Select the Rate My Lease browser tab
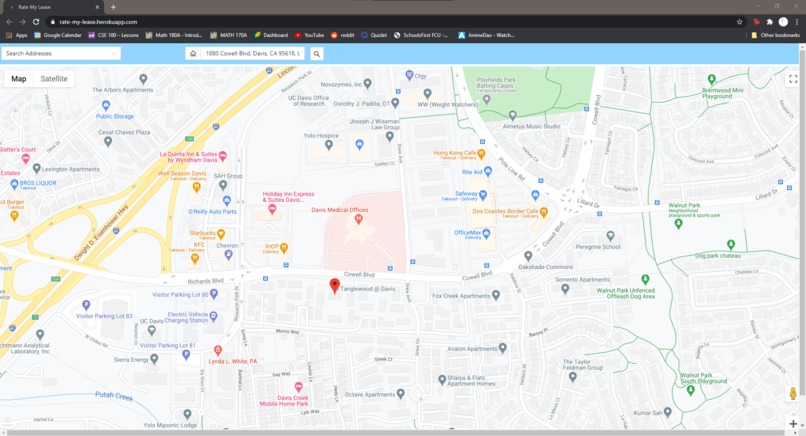The height and width of the screenshot is (436, 806). pos(54,7)
